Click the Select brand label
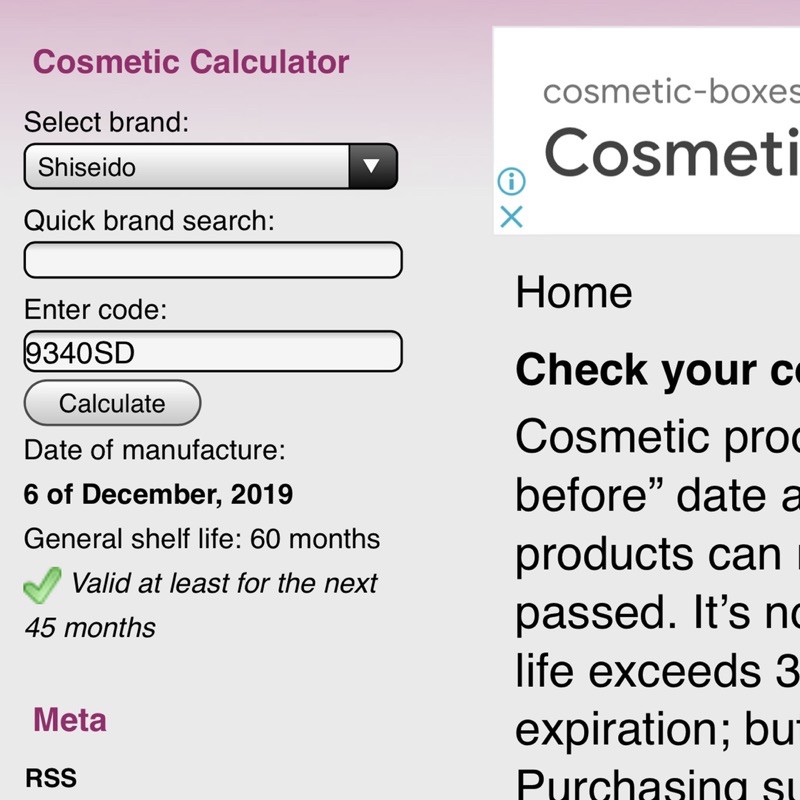Screen dimensions: 800x800 (106, 122)
